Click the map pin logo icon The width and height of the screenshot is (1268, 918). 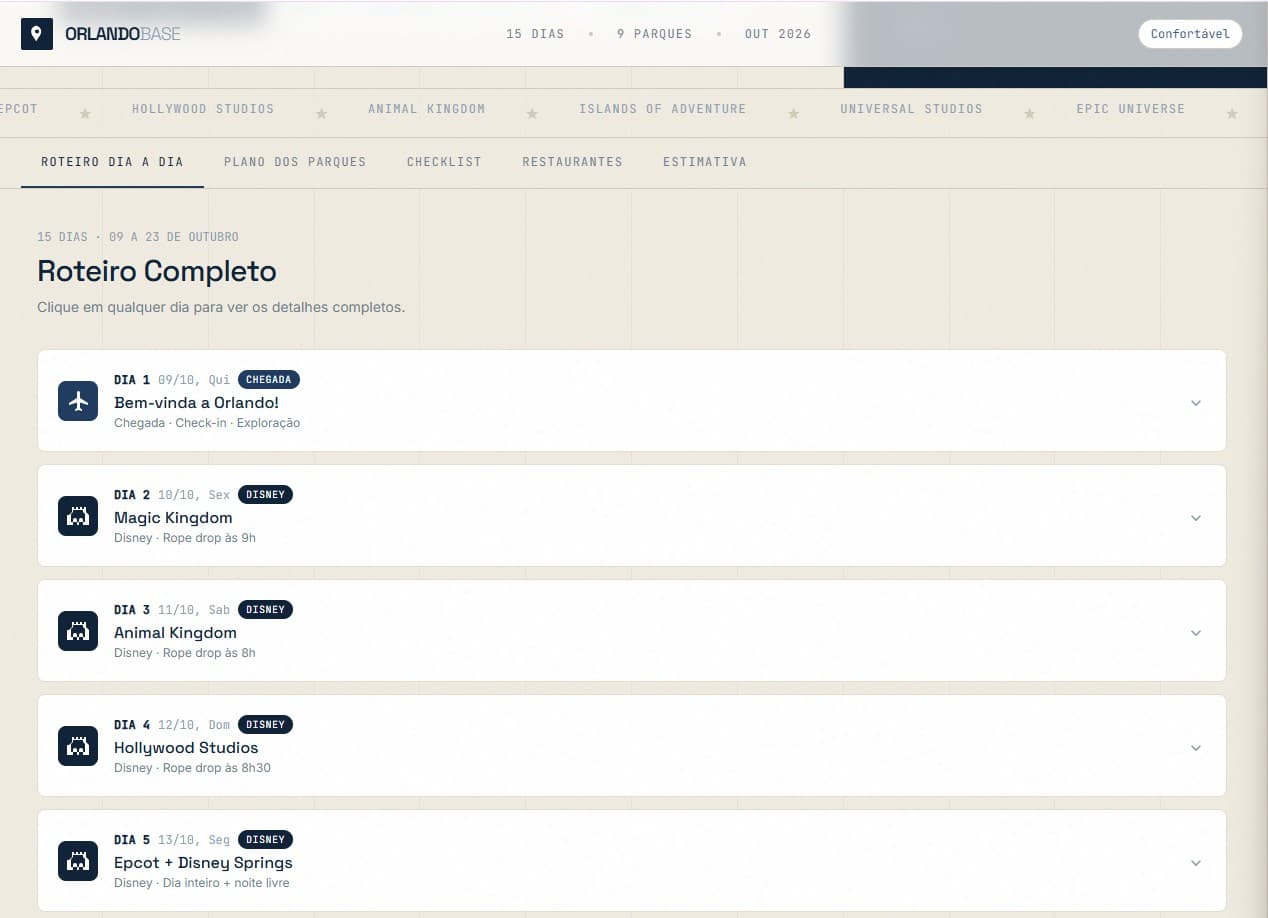(x=37, y=34)
